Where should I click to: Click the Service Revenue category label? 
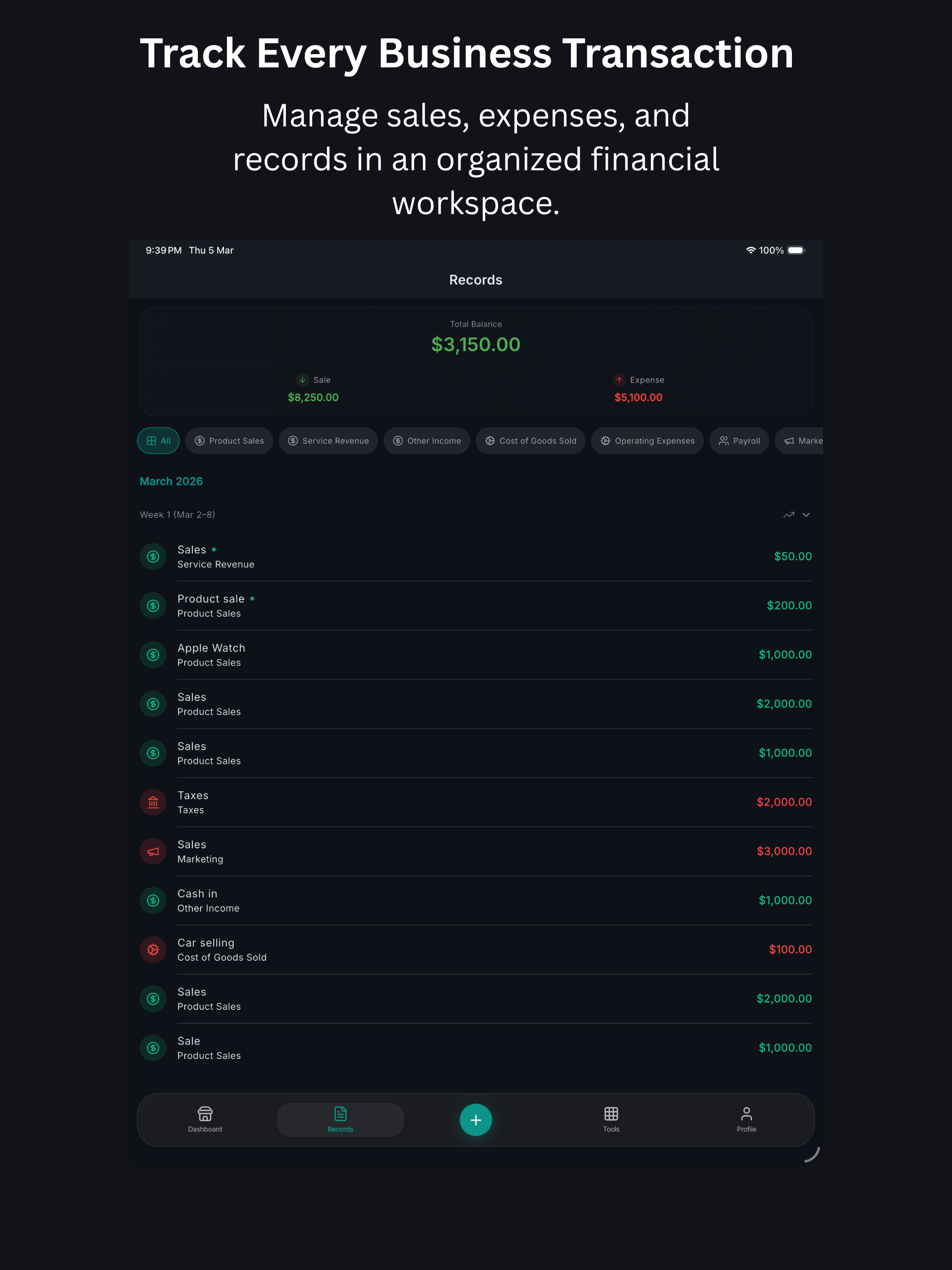[216, 564]
